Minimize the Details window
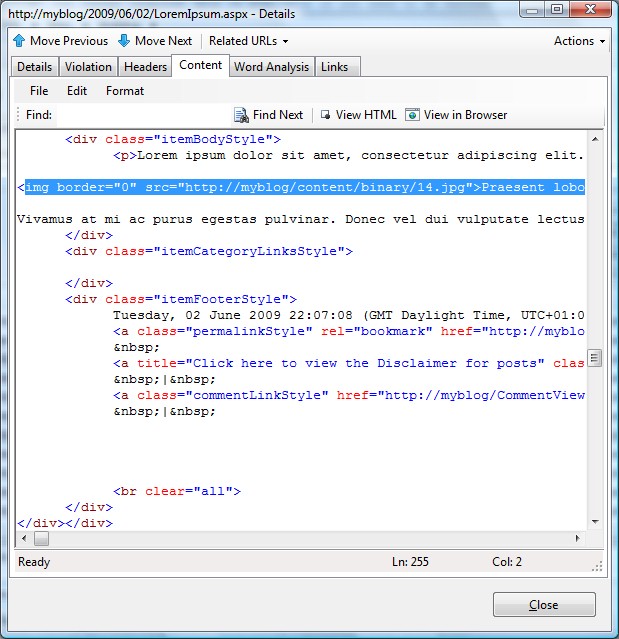The image size is (619, 639). pos(532,10)
